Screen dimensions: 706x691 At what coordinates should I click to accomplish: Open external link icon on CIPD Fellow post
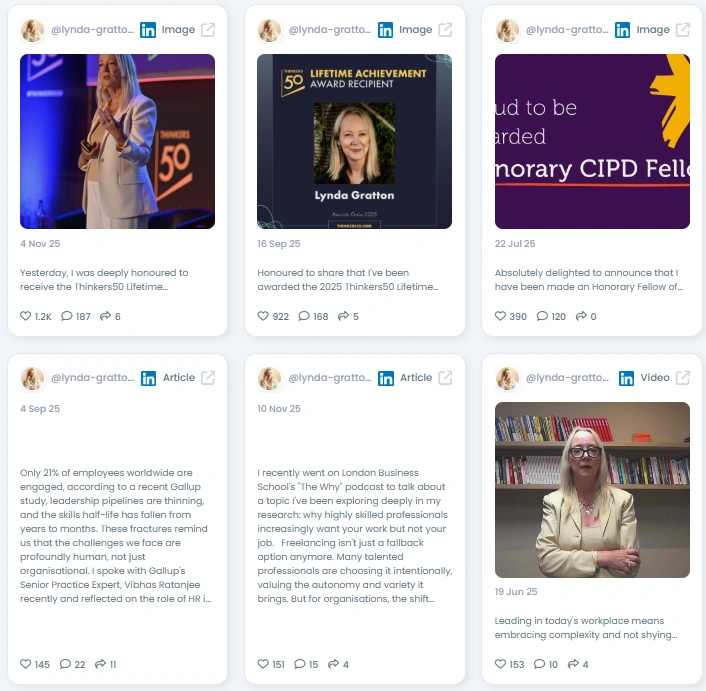tap(683, 30)
